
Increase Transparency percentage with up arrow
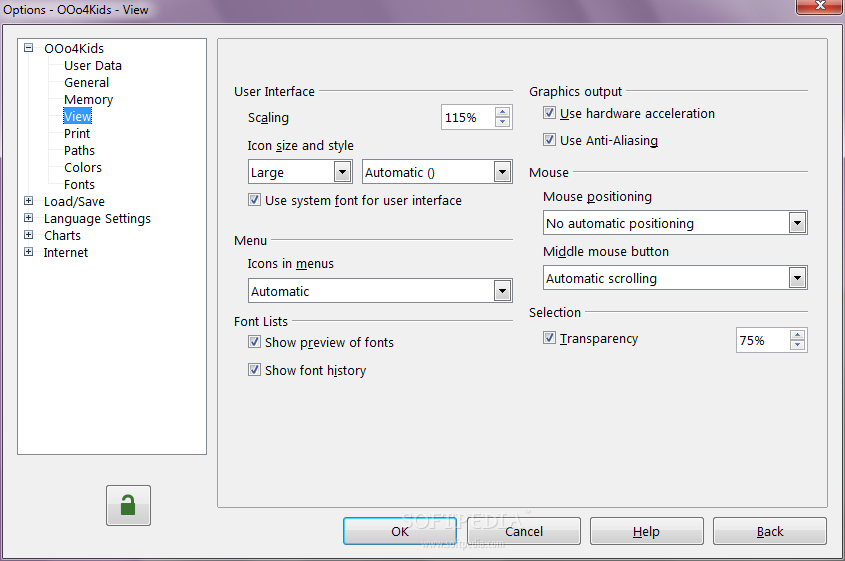point(797,335)
